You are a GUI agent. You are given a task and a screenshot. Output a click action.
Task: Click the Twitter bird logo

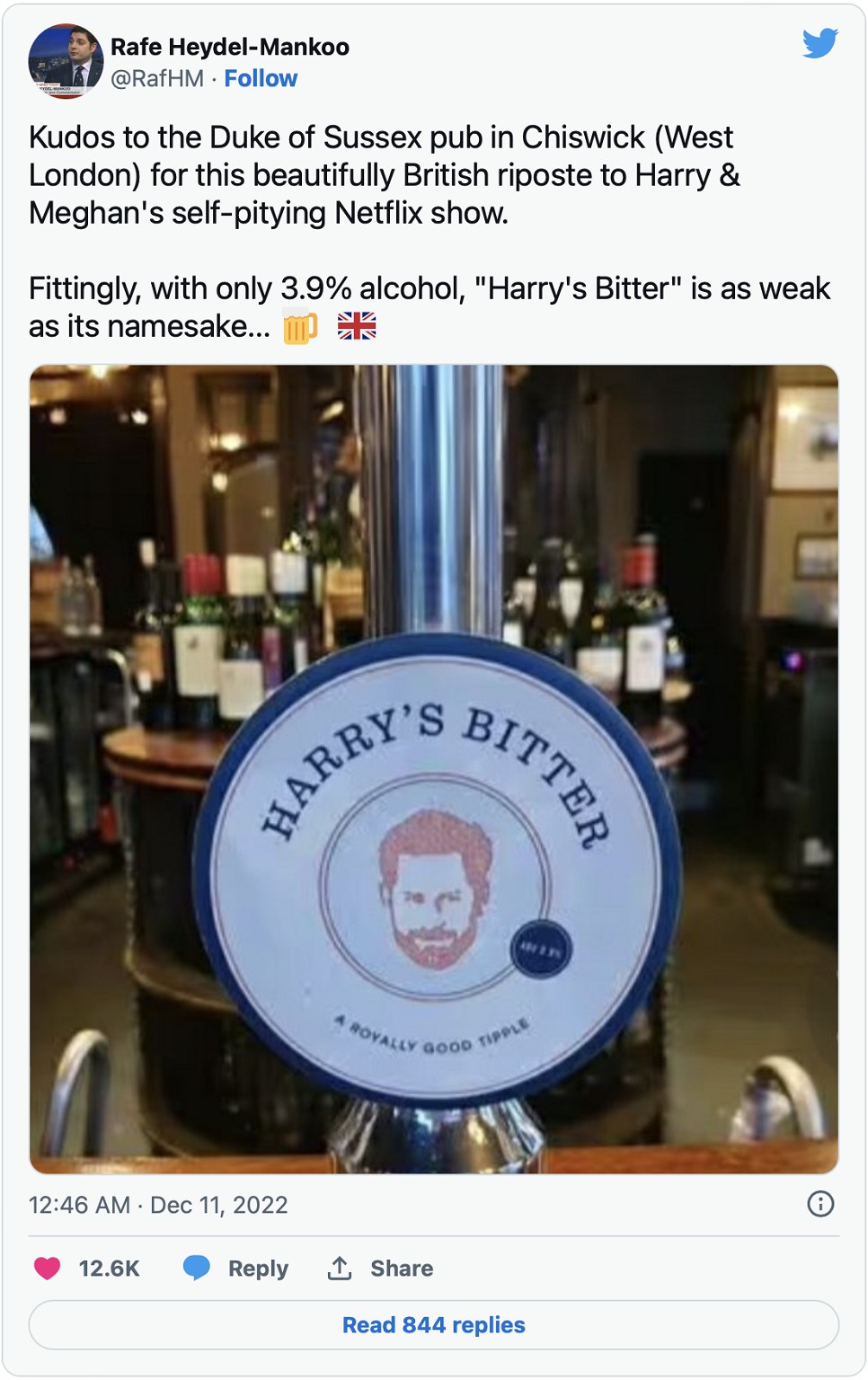point(820,42)
